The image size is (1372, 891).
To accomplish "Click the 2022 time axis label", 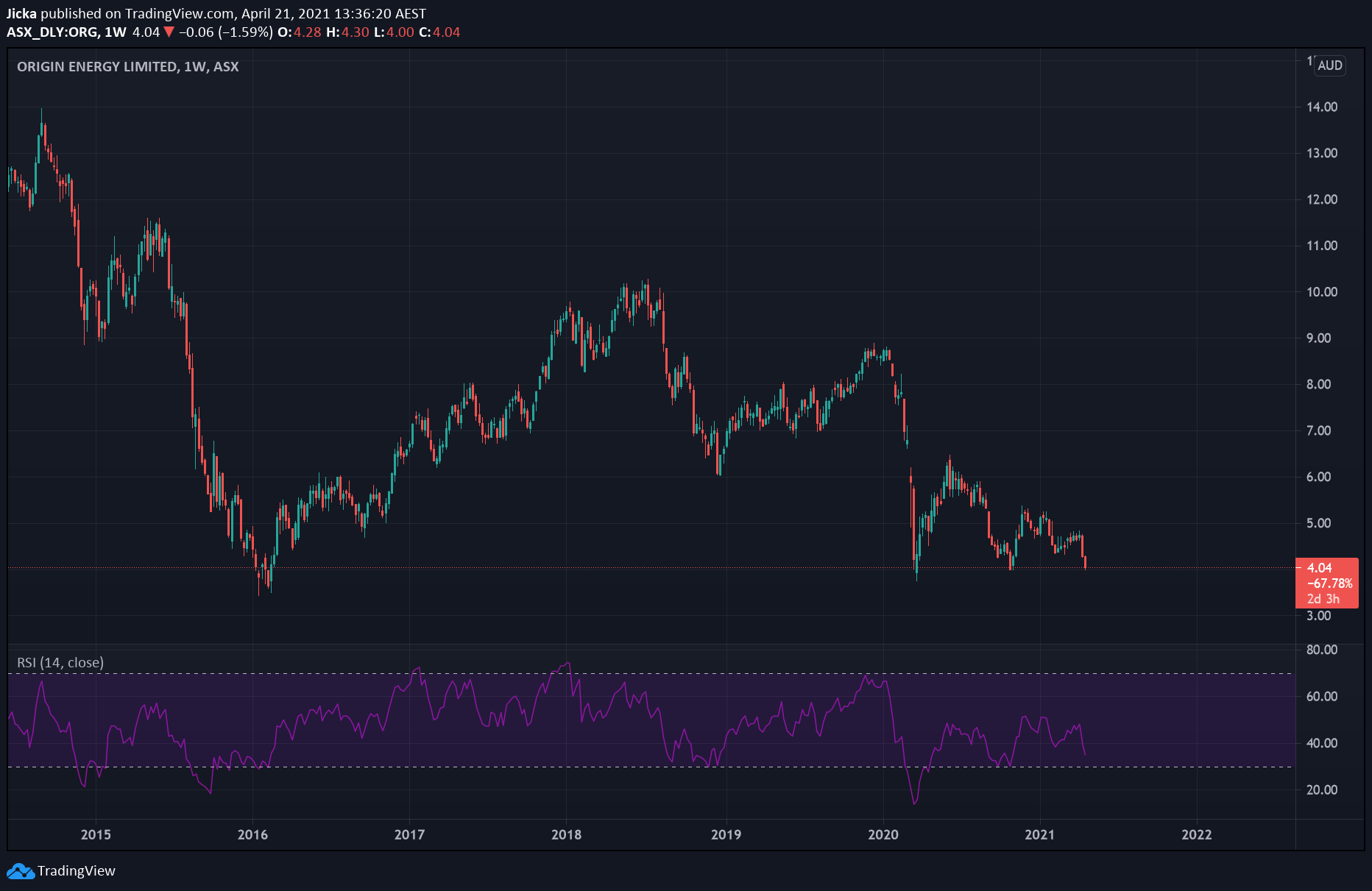I will click(1196, 835).
